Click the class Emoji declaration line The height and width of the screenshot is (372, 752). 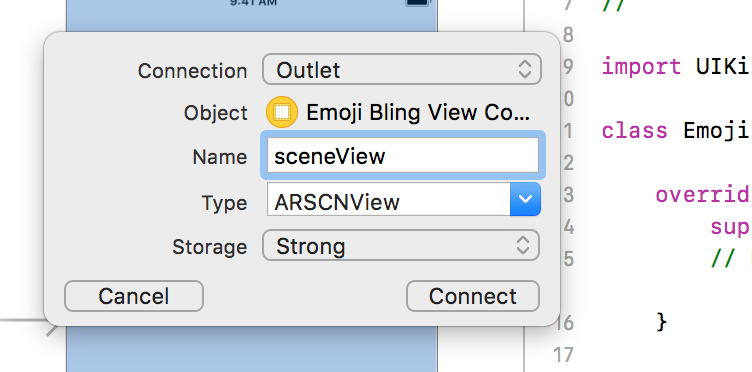(676, 131)
